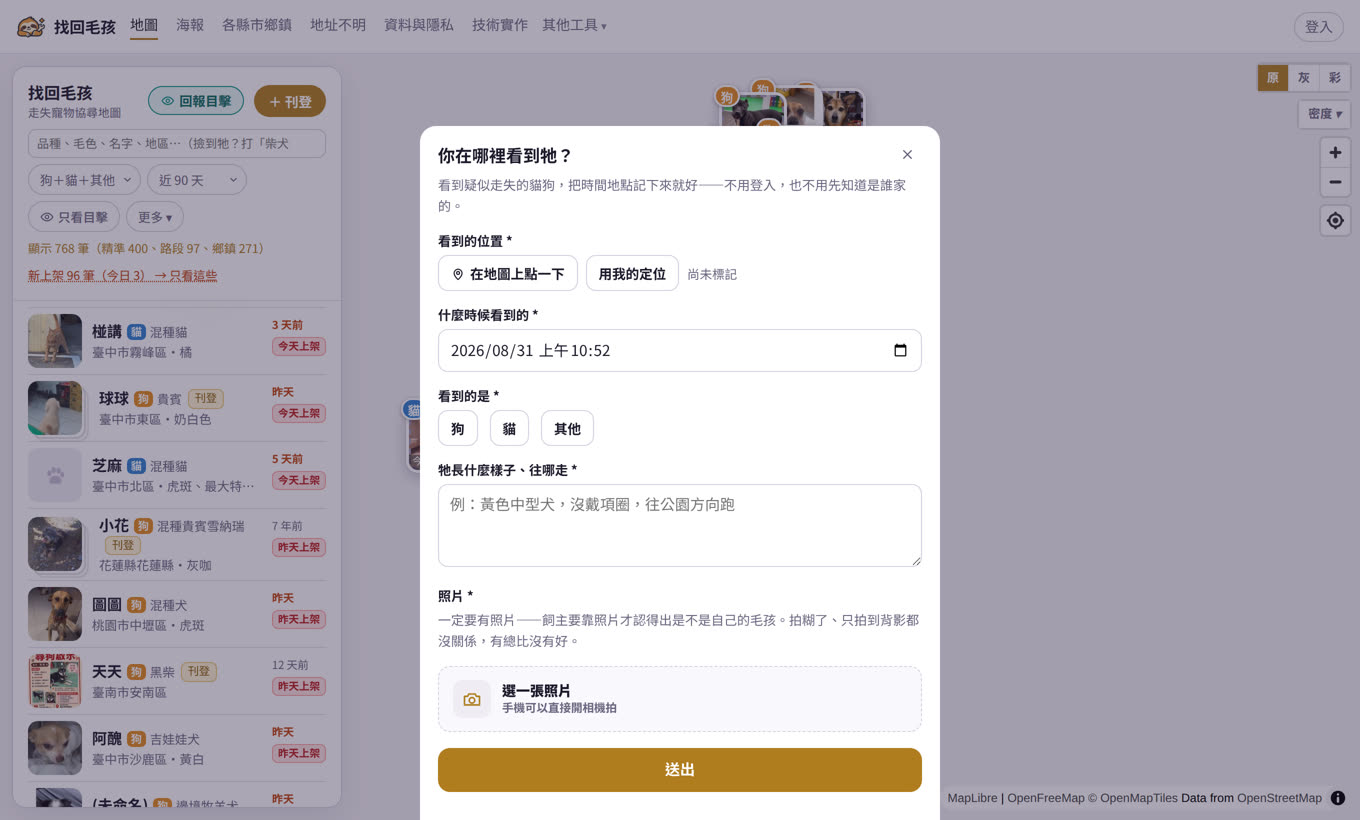
Task: Switch map style to 彩
Action: pyautogui.click(x=1334, y=78)
